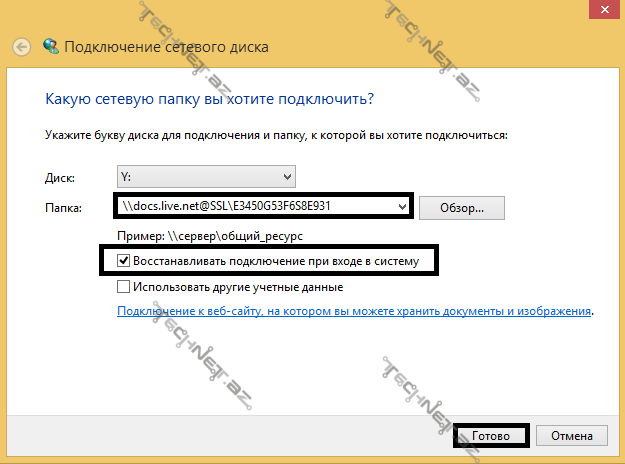Screen dimensions: 625x464
Task: Click the network drive icon in title
Action: (51, 47)
